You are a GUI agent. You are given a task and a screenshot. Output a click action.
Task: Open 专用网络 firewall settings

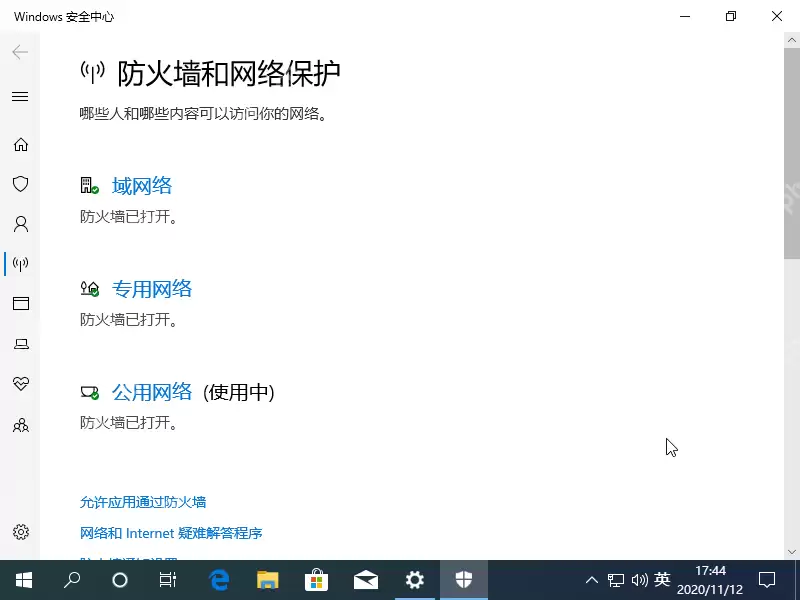[x=152, y=288]
